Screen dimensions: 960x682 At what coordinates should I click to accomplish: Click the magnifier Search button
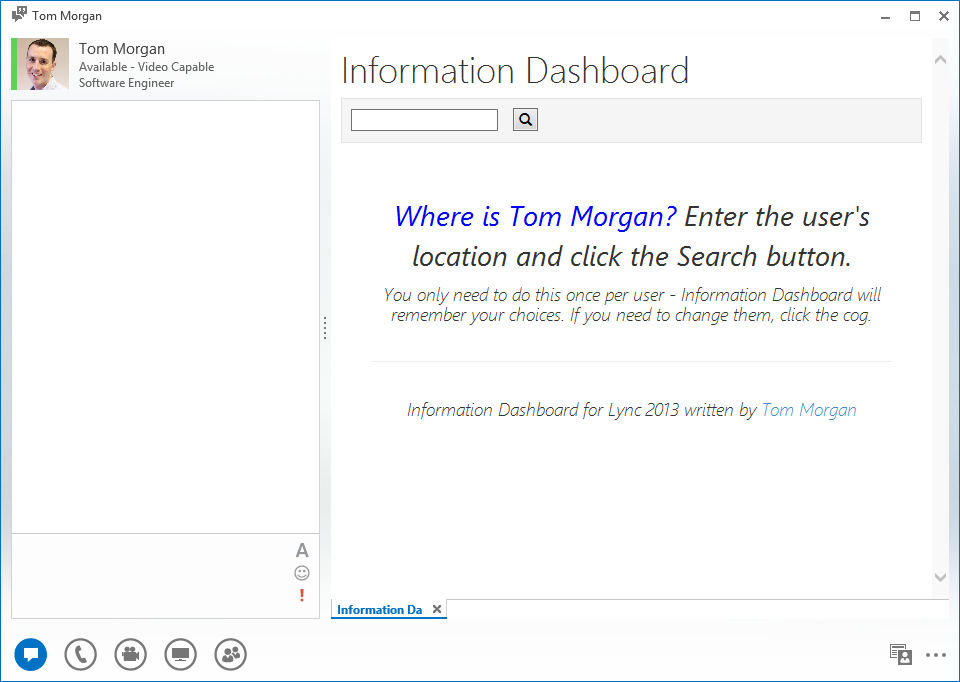pyautogui.click(x=525, y=119)
